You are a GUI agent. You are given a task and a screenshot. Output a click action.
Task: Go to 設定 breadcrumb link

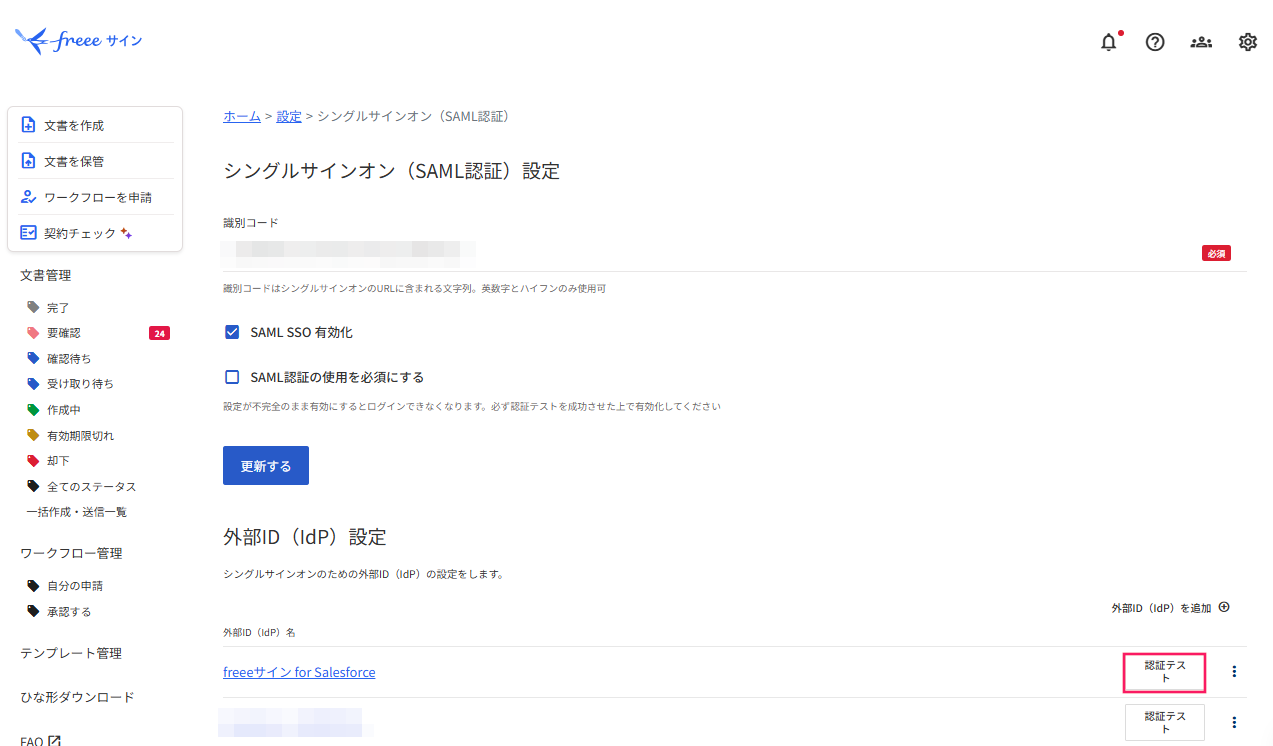coord(289,116)
